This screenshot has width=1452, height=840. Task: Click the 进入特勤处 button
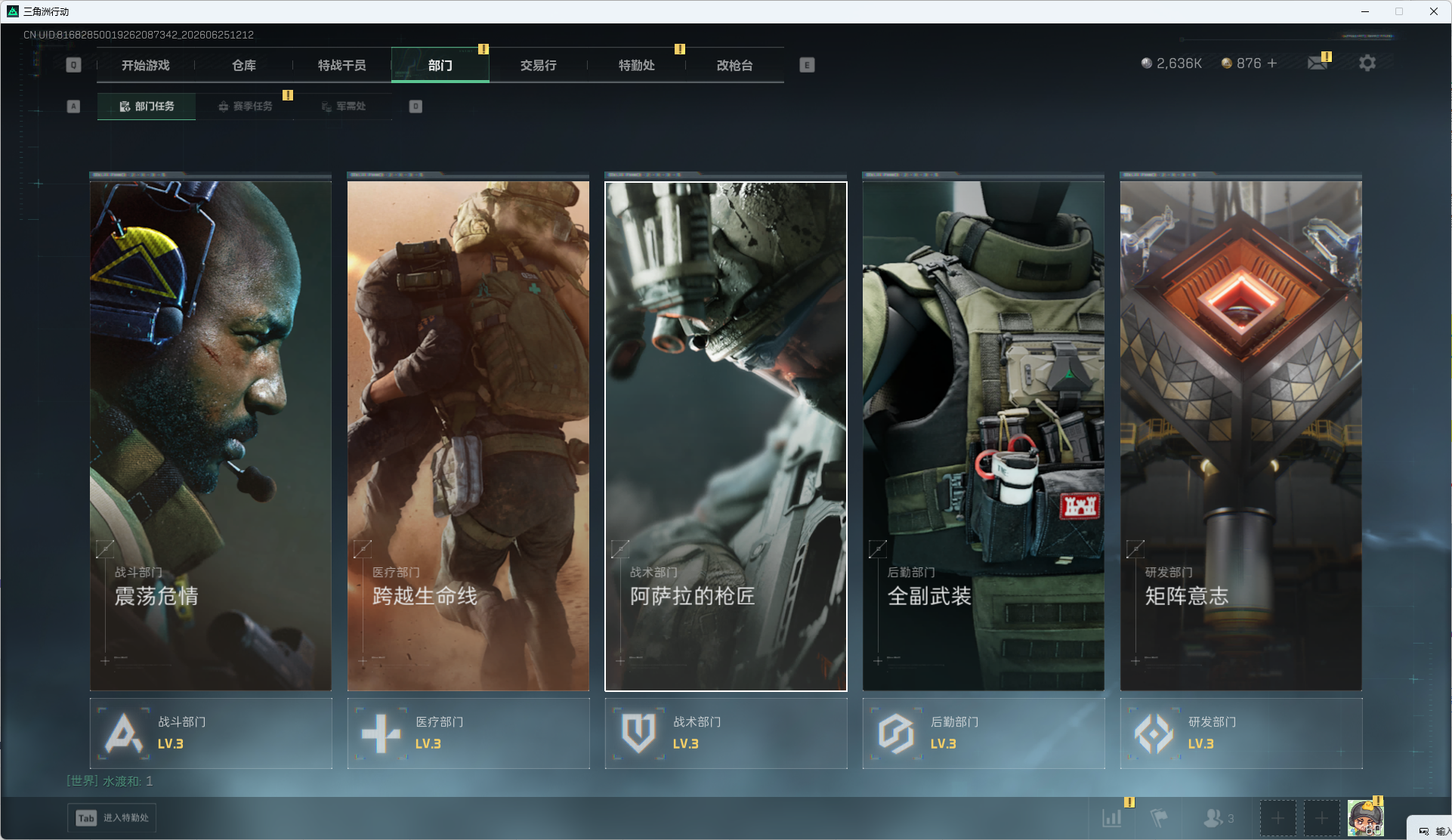click(112, 818)
